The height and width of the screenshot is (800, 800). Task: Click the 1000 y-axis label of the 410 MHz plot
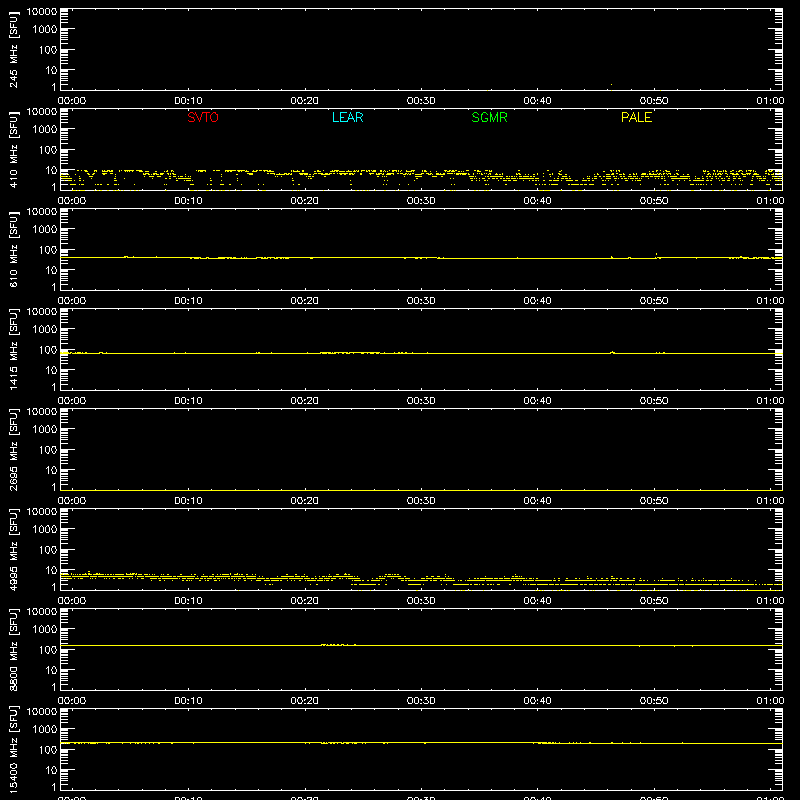click(x=45, y=130)
